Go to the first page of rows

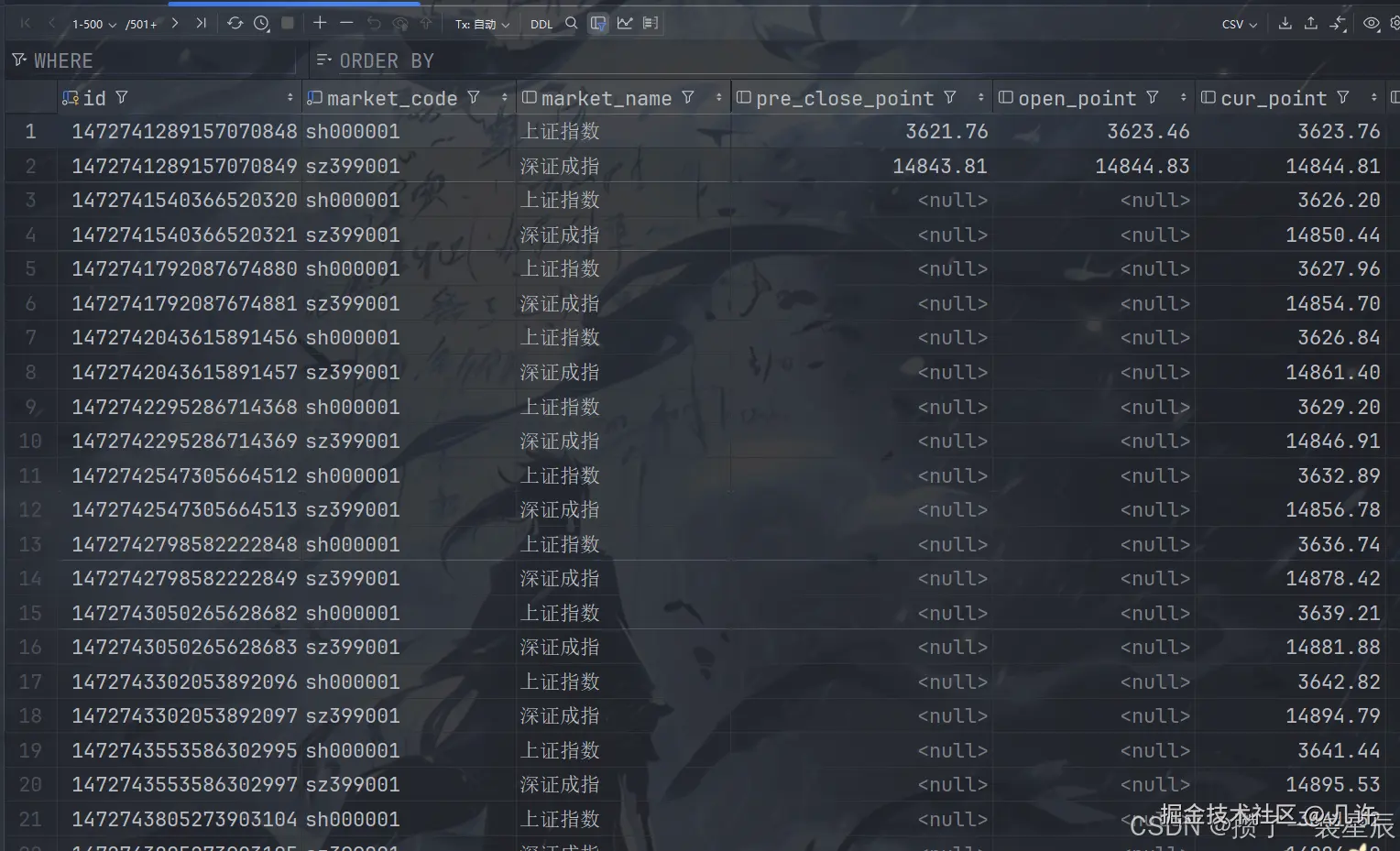coord(26,23)
